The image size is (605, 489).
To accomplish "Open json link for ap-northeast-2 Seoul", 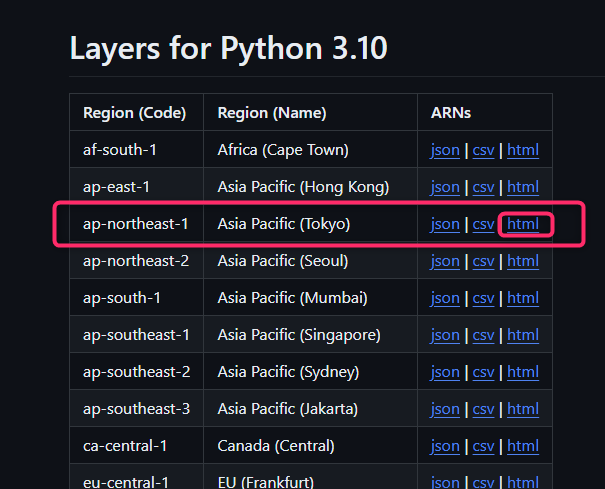I will click(445, 261).
